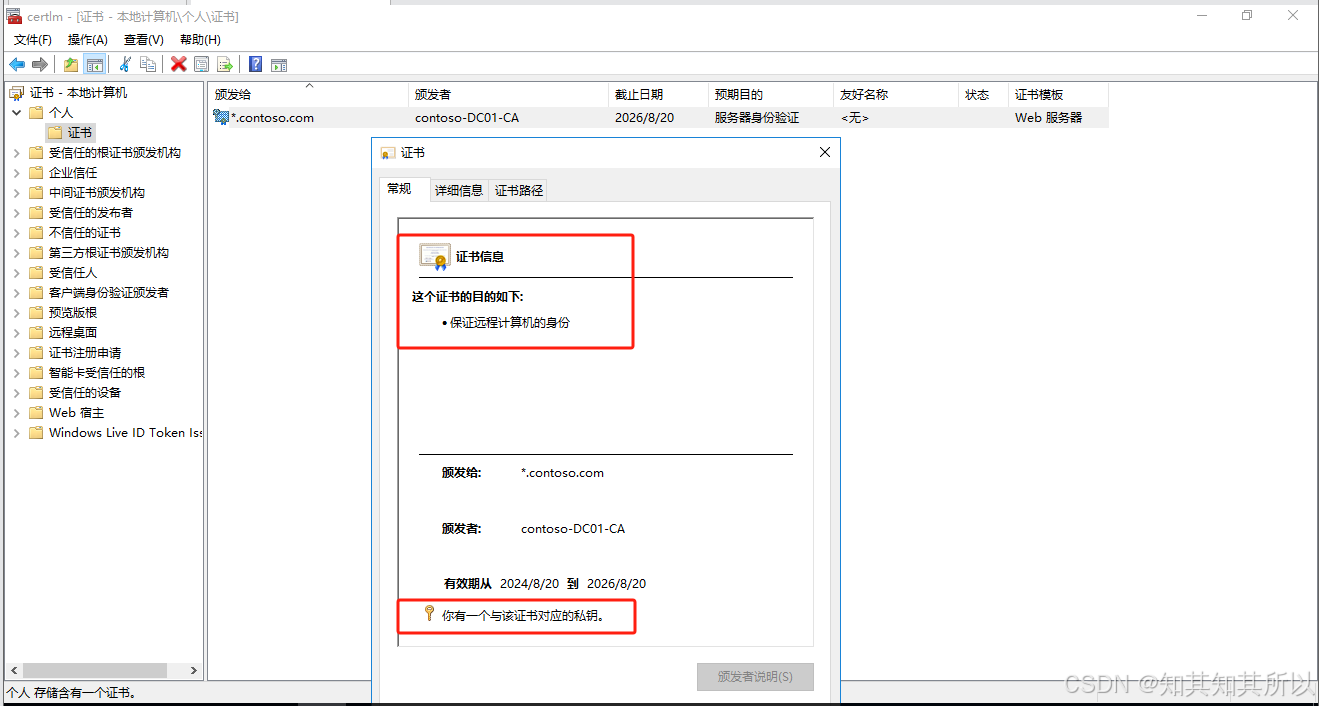Close the 证书 dialog
This screenshot has width=1319, height=706.
[825, 153]
